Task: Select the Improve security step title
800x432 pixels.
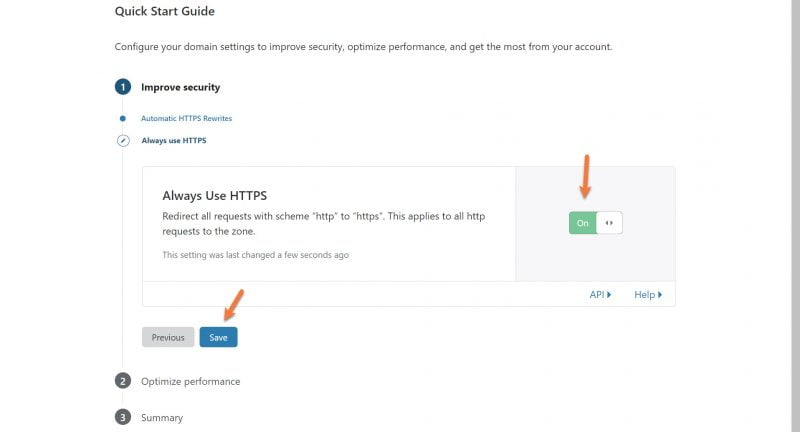Action: (180, 87)
